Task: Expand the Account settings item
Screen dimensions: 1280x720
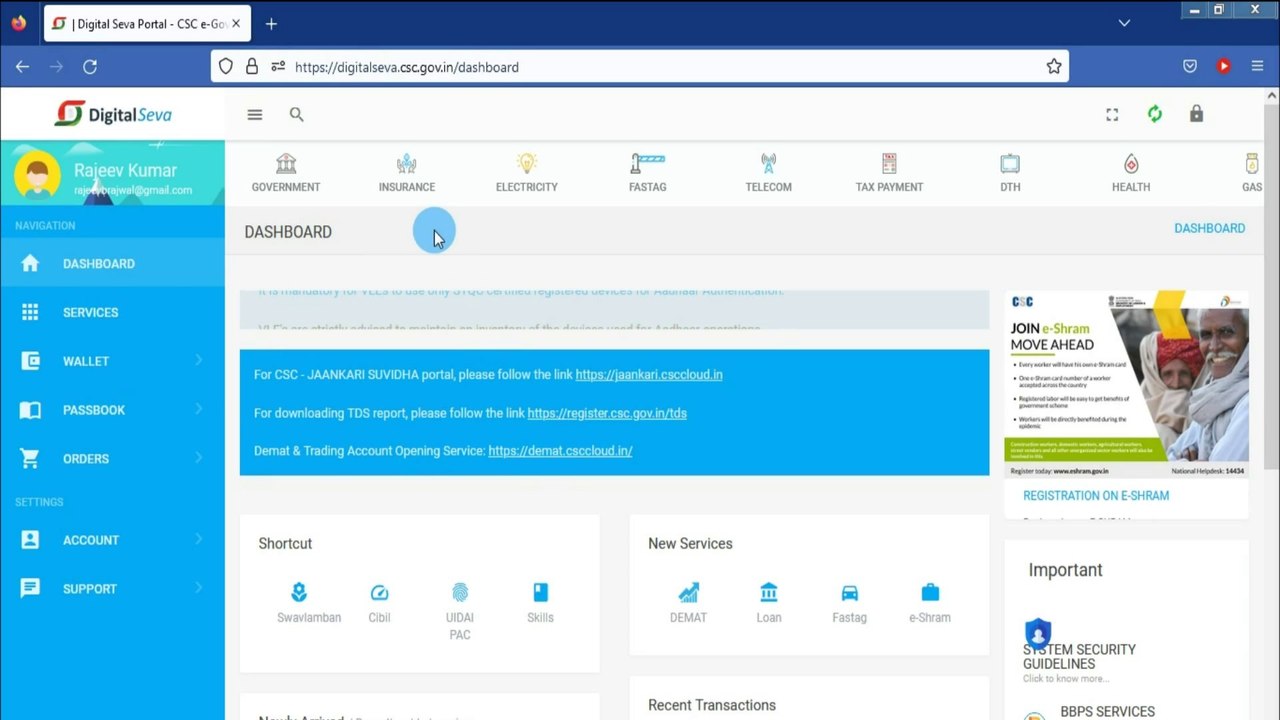Action: tap(112, 540)
